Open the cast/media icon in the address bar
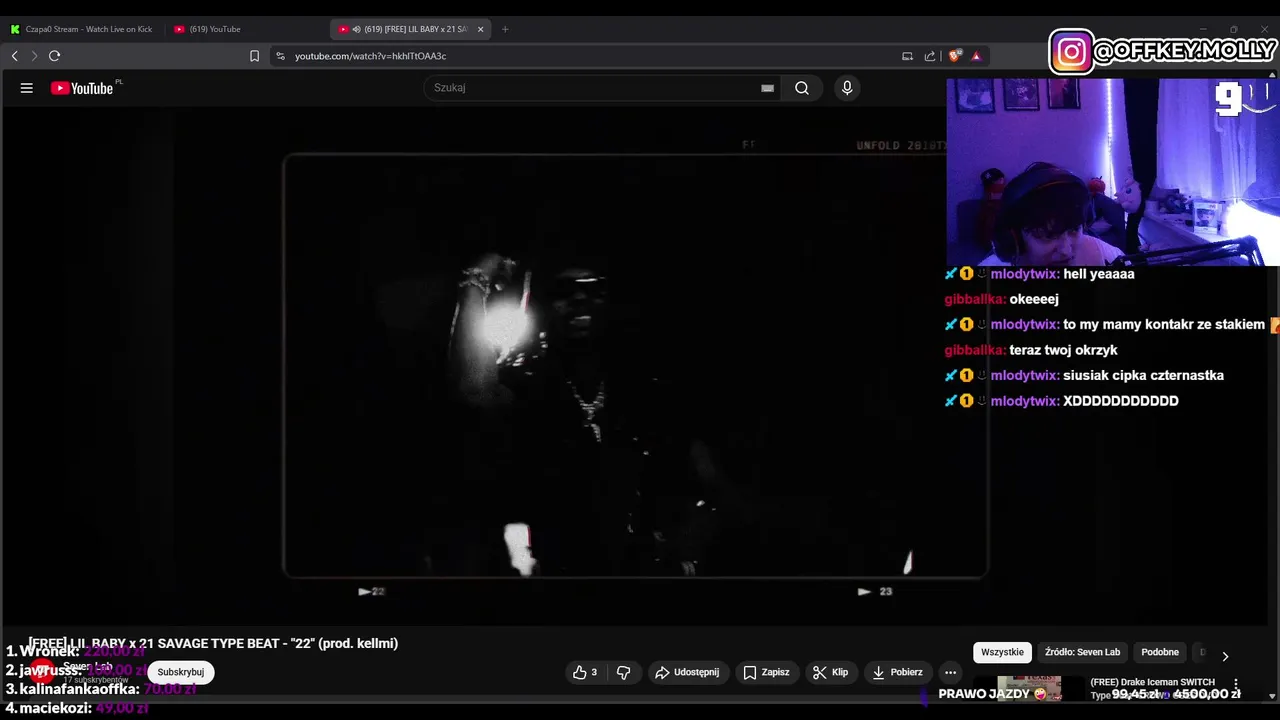Screen dimensions: 1280x720 907,56
